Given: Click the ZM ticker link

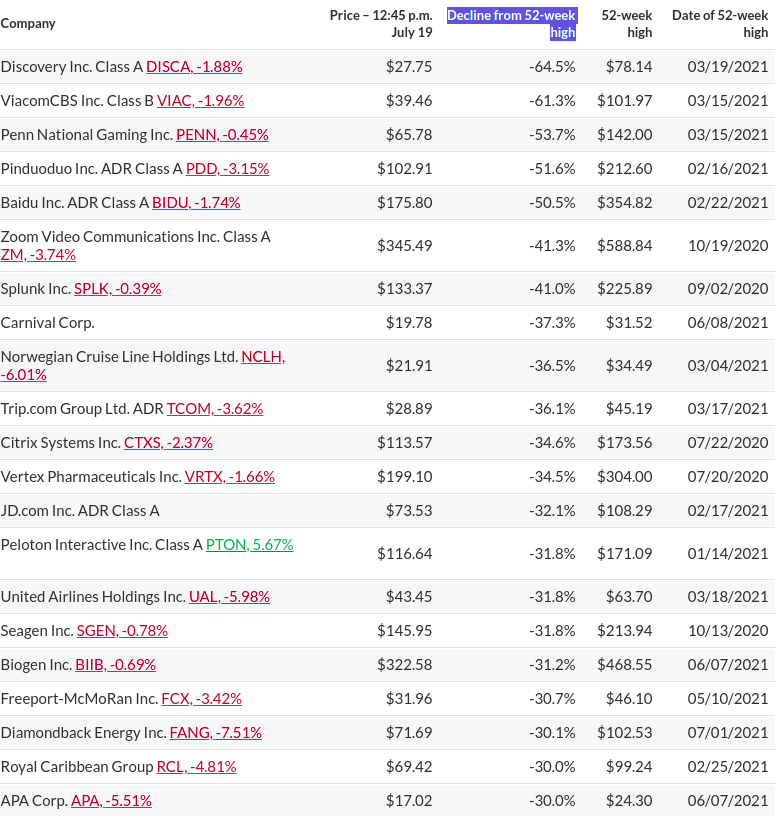Looking at the screenshot, I should pos(38,255).
